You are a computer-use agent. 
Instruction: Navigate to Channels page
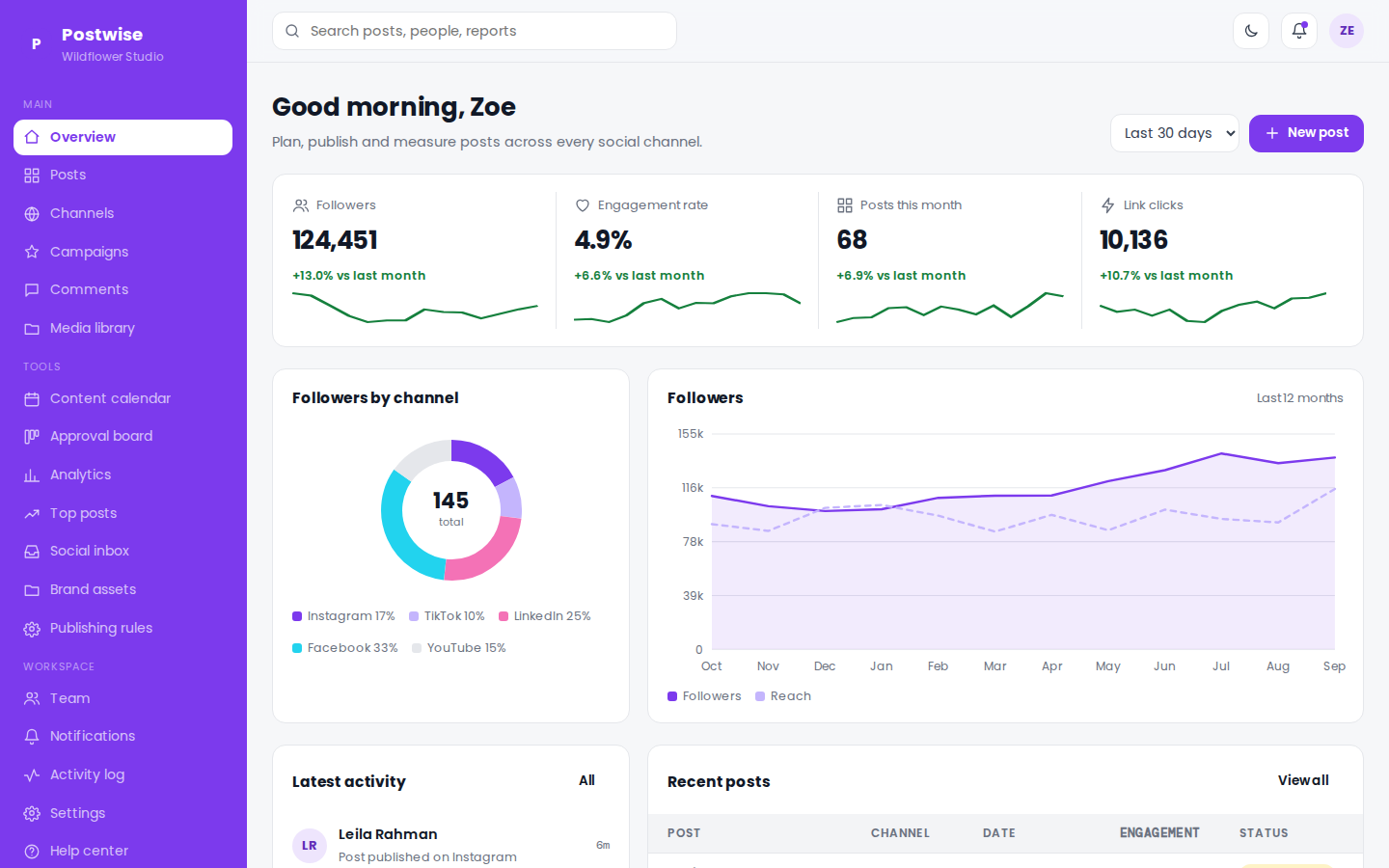(123, 214)
